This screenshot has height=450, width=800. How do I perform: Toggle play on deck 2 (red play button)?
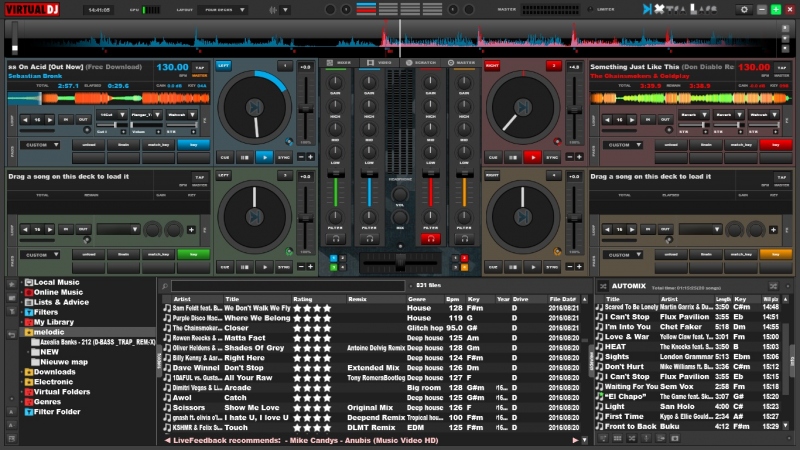(x=533, y=158)
